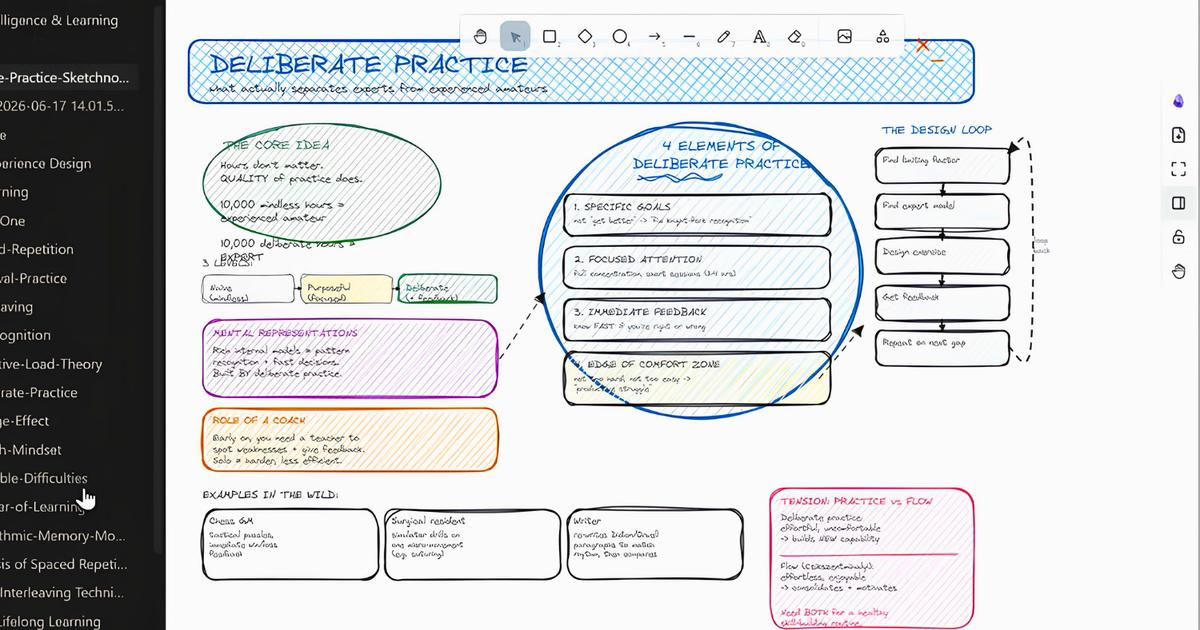Screen dimensions: 1200x630
Task: Select the Diamond shape tool
Action: tap(585, 37)
